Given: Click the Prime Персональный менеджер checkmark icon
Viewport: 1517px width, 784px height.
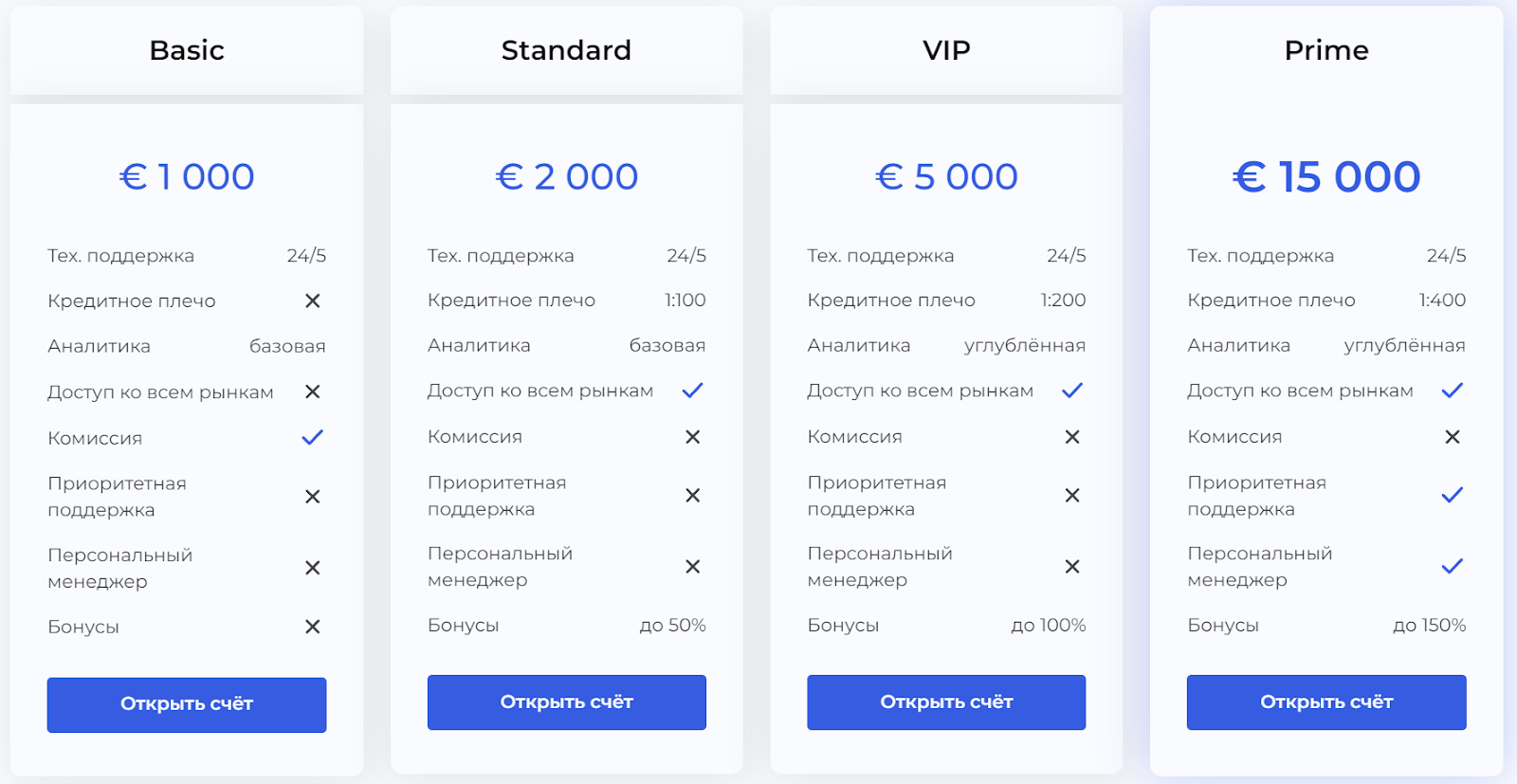Looking at the screenshot, I should [x=1453, y=567].
